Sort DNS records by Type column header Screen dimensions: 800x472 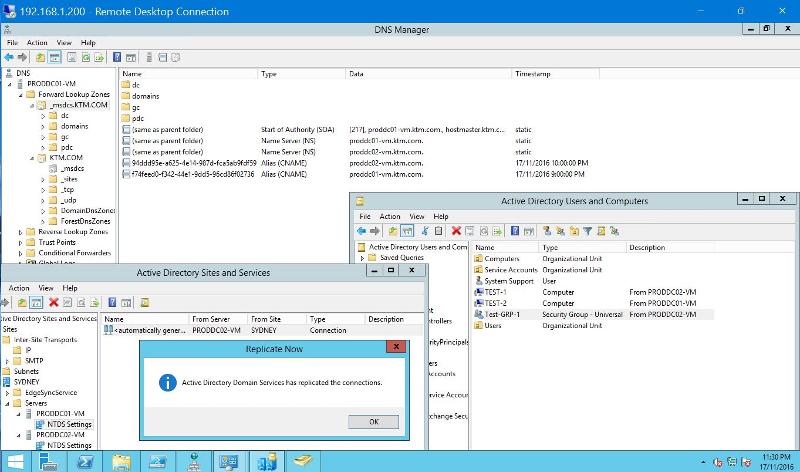click(302, 74)
